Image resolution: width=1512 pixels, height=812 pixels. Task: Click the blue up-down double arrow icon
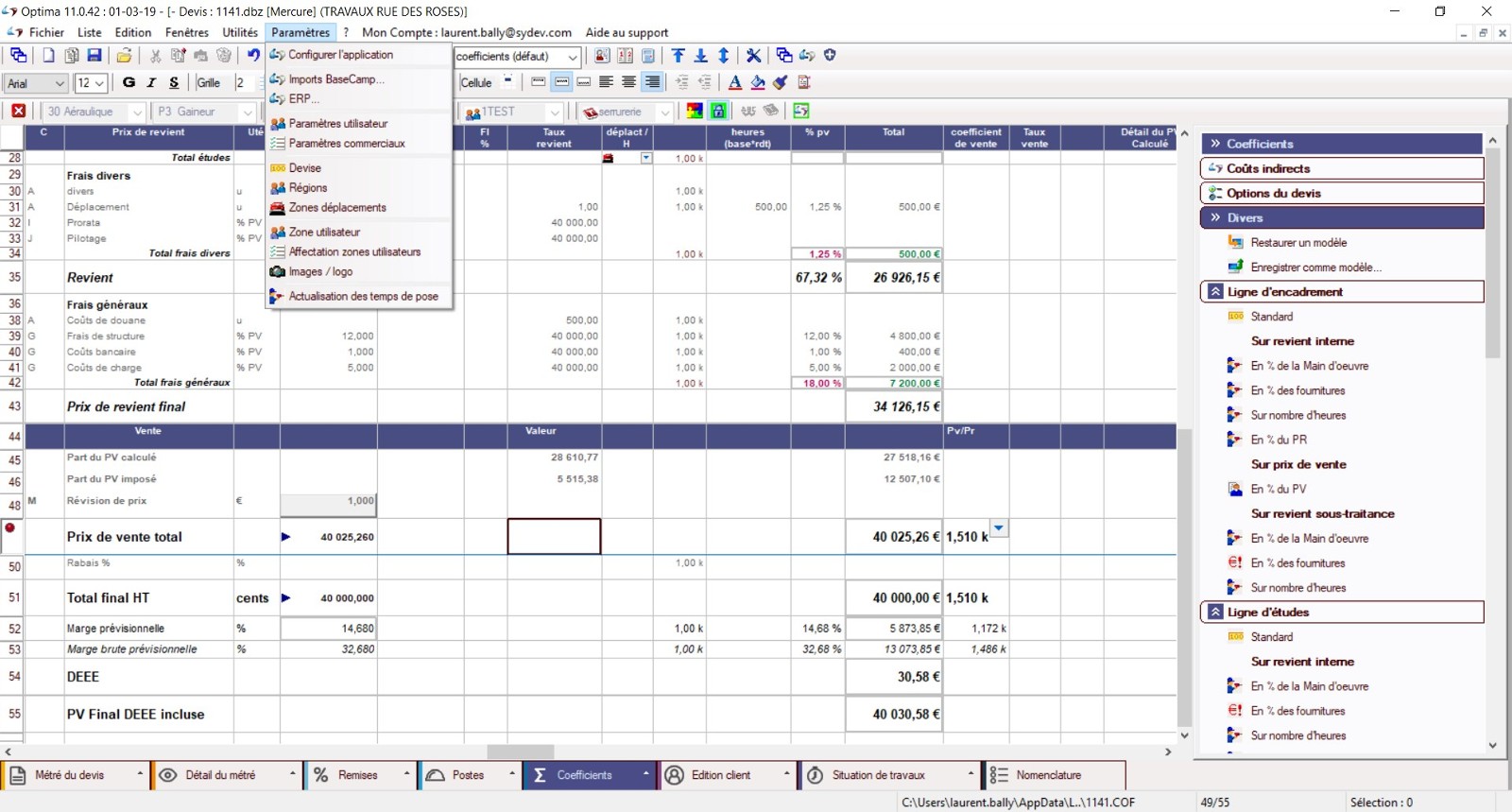tap(723, 56)
